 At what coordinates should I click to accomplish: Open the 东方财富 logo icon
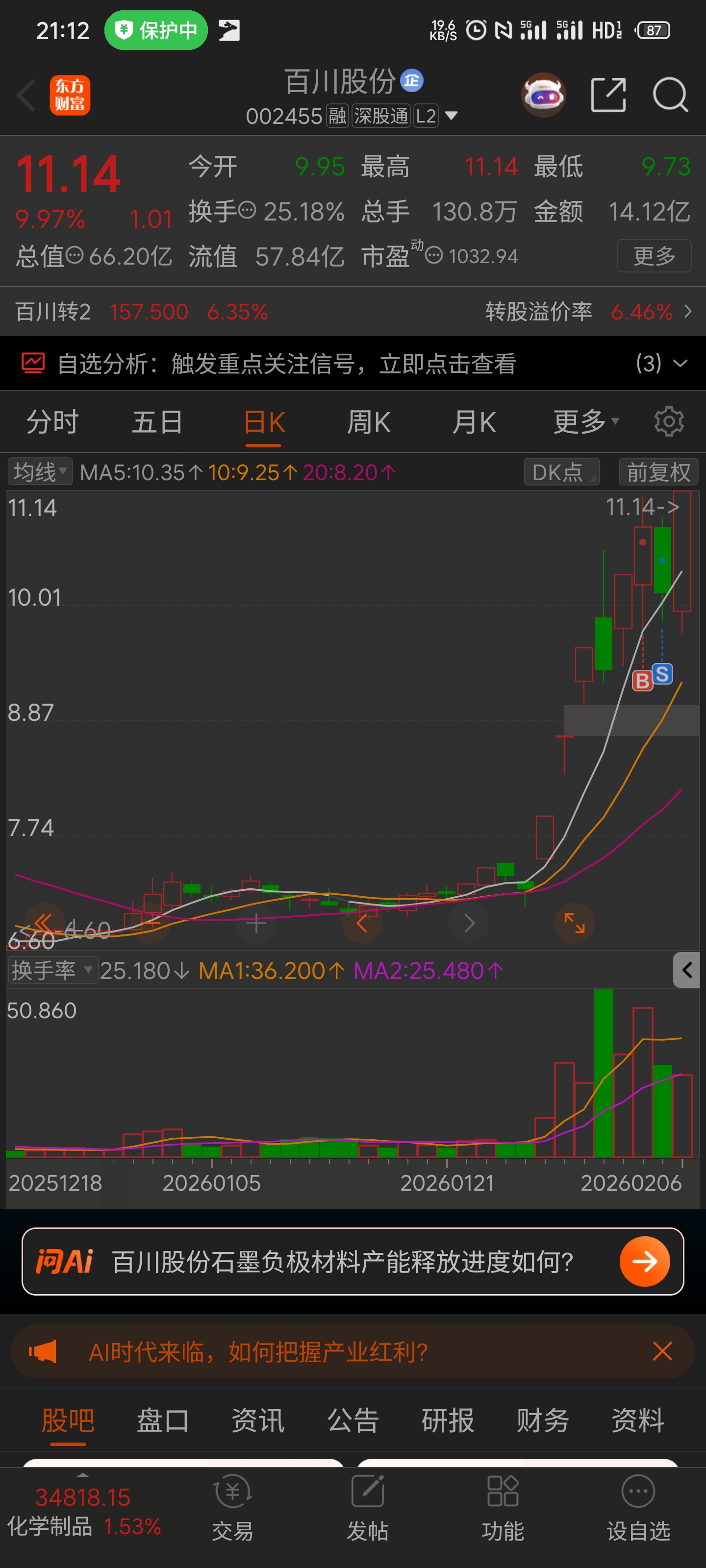tap(70, 95)
